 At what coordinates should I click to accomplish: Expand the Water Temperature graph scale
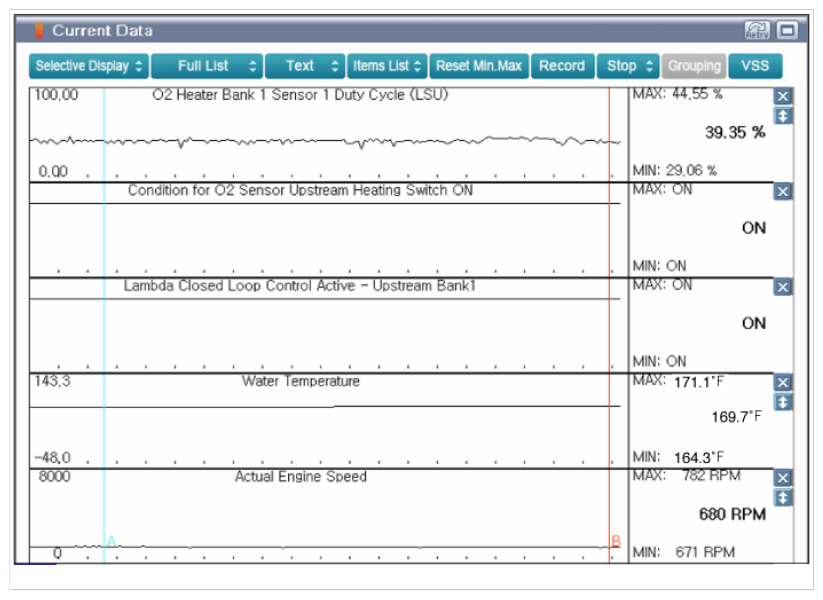(783, 402)
